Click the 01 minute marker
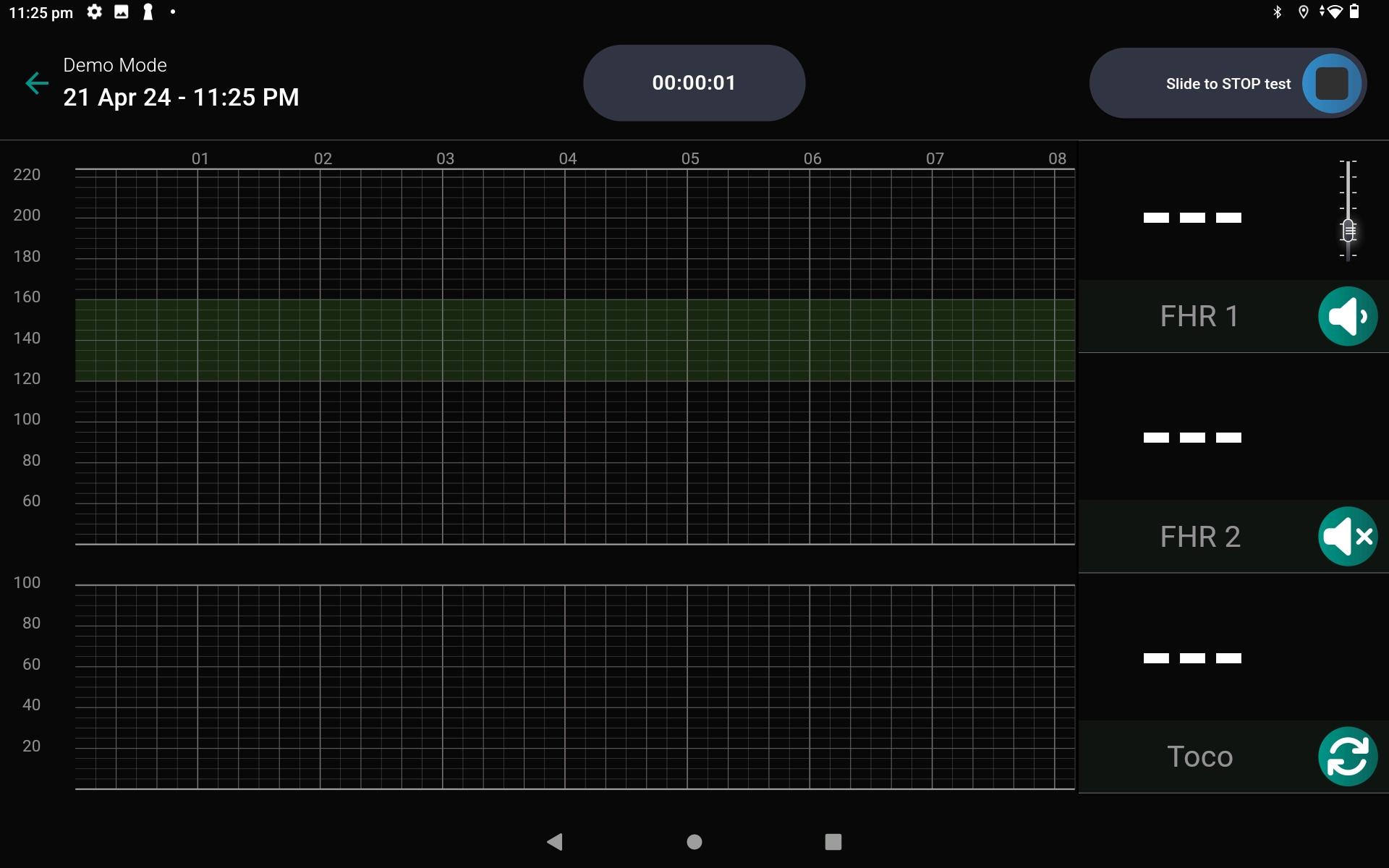Screen dimensions: 1389x868 (200, 158)
